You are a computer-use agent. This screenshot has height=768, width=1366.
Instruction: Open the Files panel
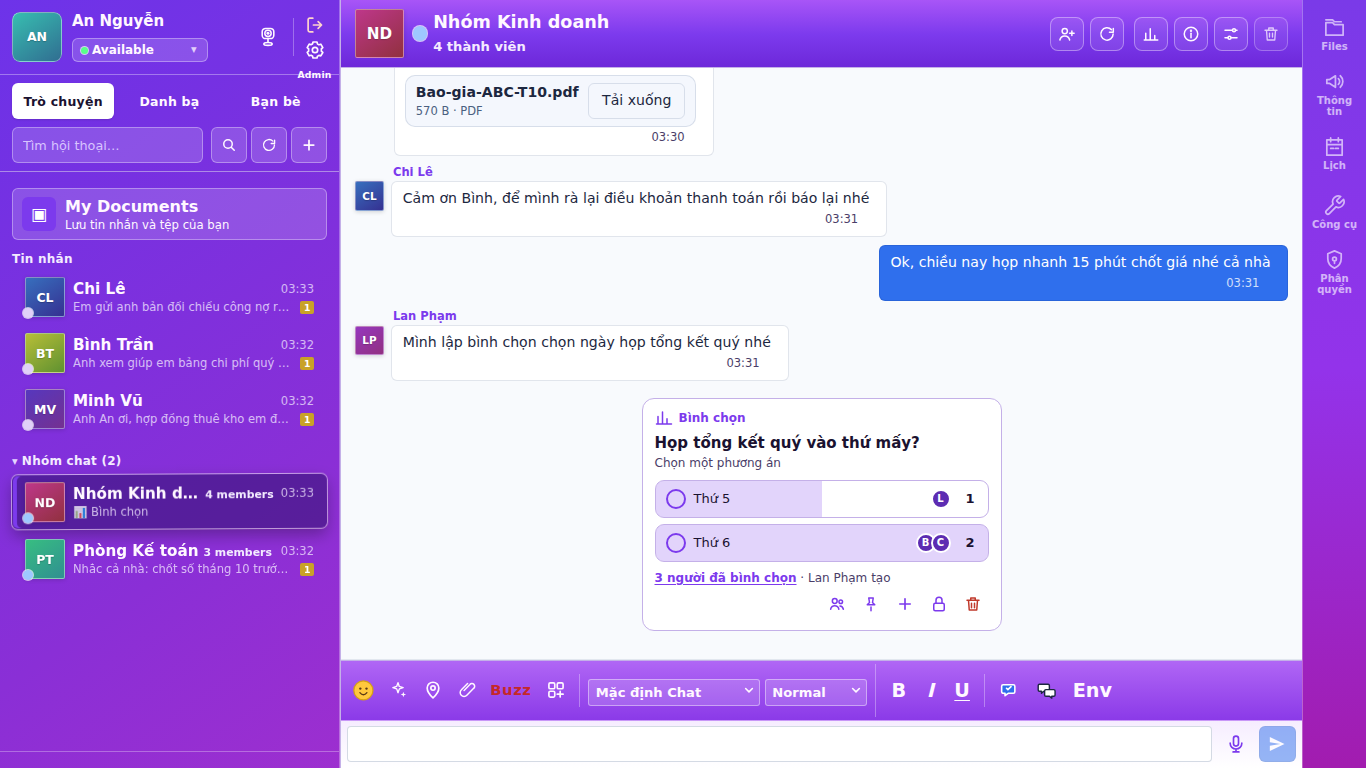click(1334, 34)
